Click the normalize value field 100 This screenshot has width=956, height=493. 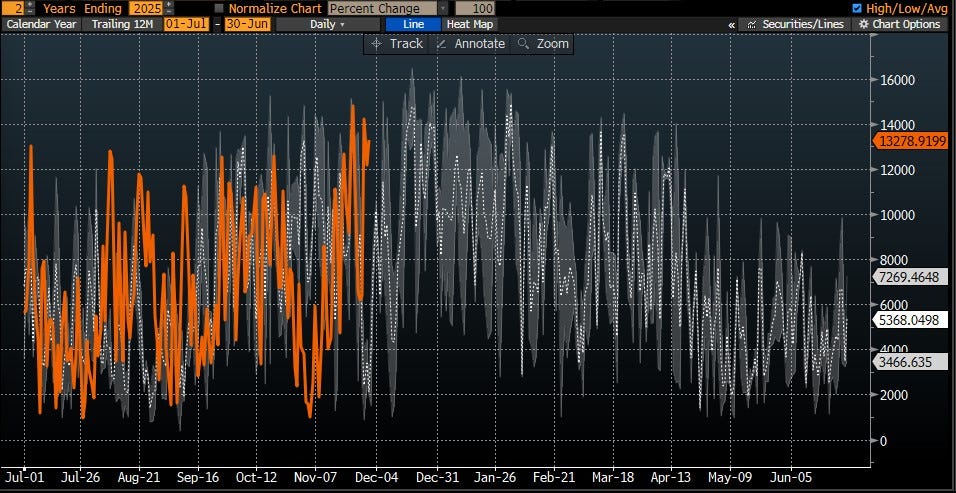point(475,9)
